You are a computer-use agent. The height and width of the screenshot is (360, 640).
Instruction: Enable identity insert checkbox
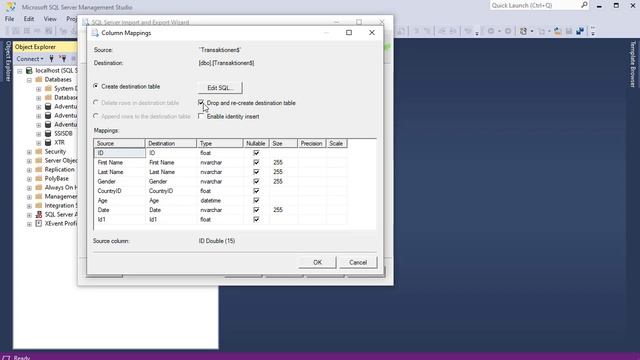tap(201, 116)
